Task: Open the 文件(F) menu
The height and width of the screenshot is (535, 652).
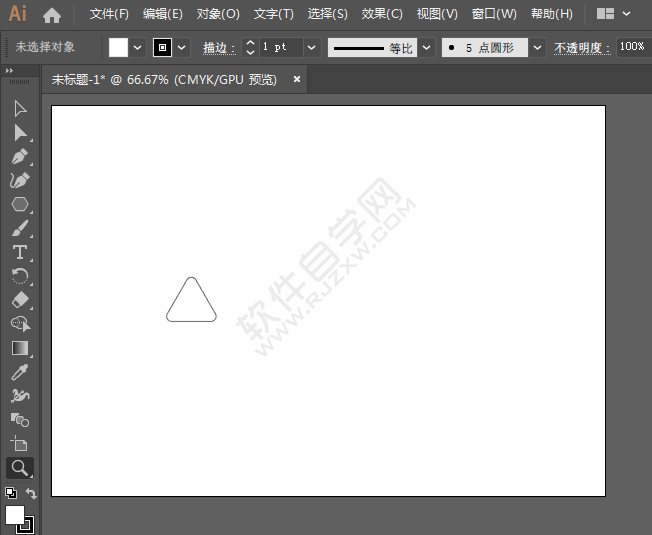Action: pyautogui.click(x=109, y=14)
